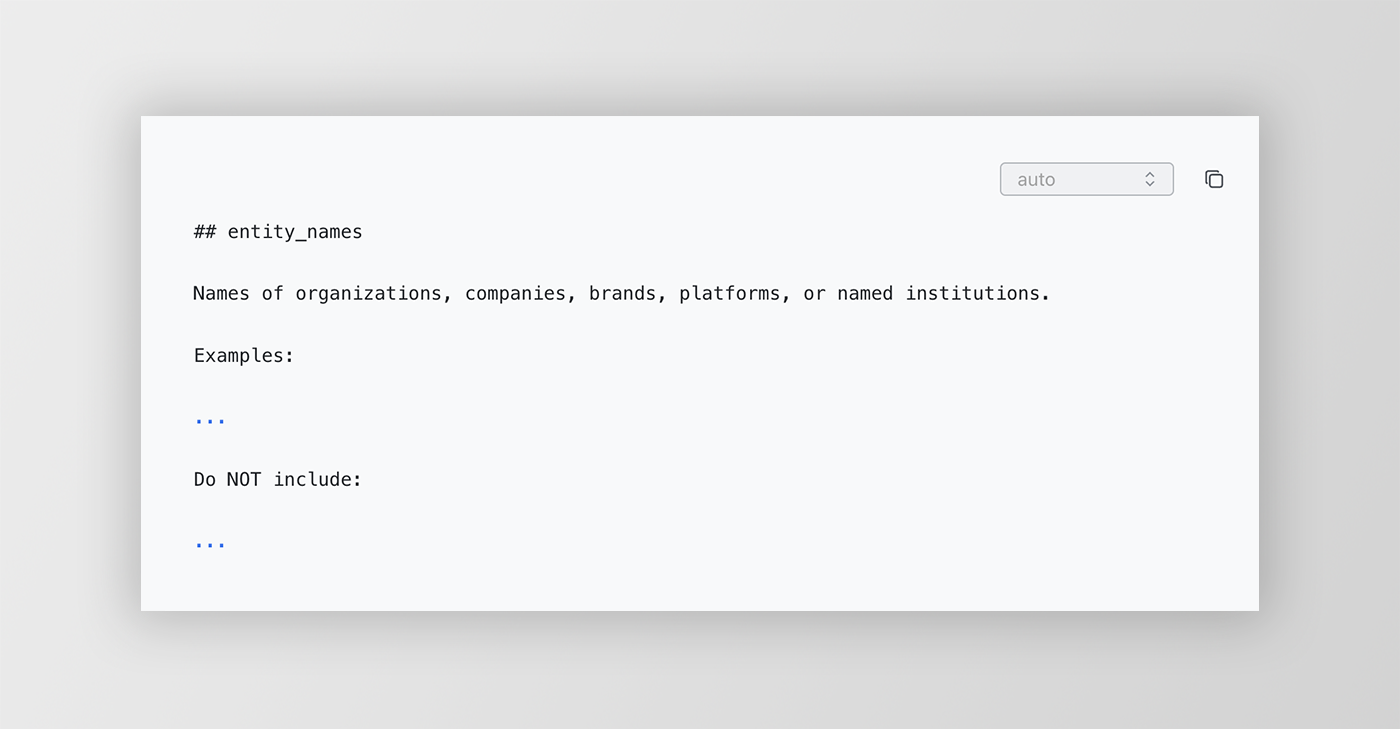Click the 'Examples:' line
1400x729 pixels.
point(244,355)
